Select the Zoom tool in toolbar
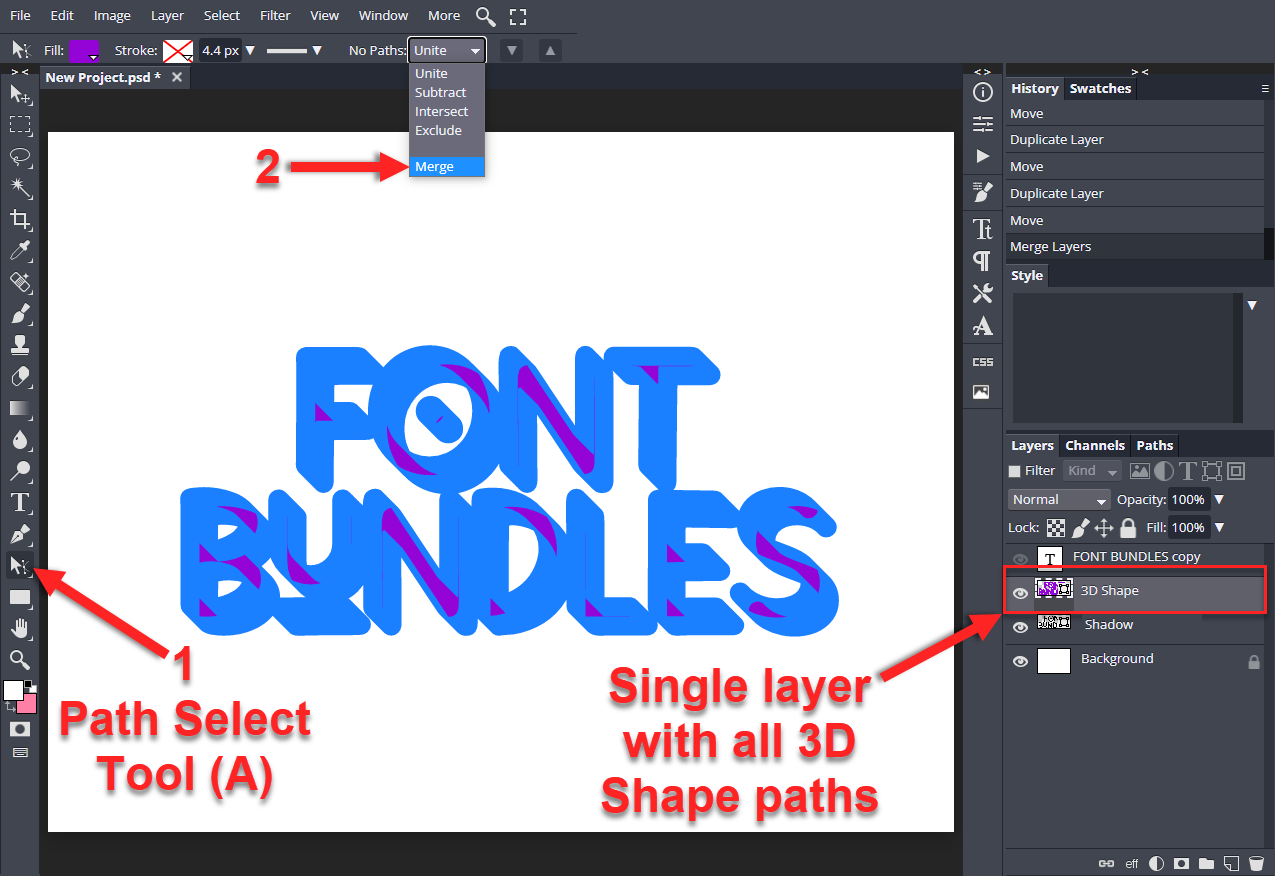 click(20, 659)
